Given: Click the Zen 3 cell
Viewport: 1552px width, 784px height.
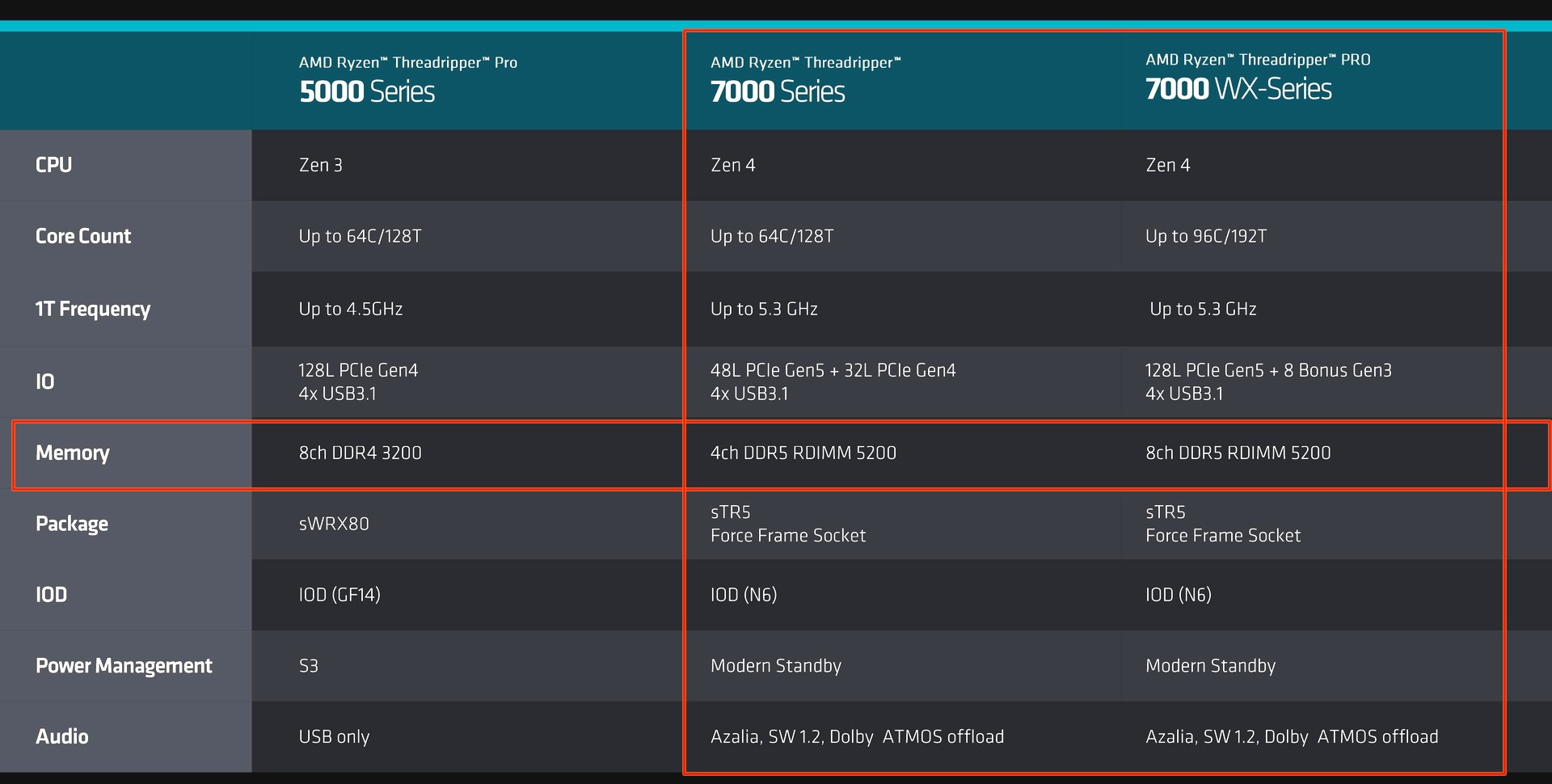Looking at the screenshot, I should (321, 165).
